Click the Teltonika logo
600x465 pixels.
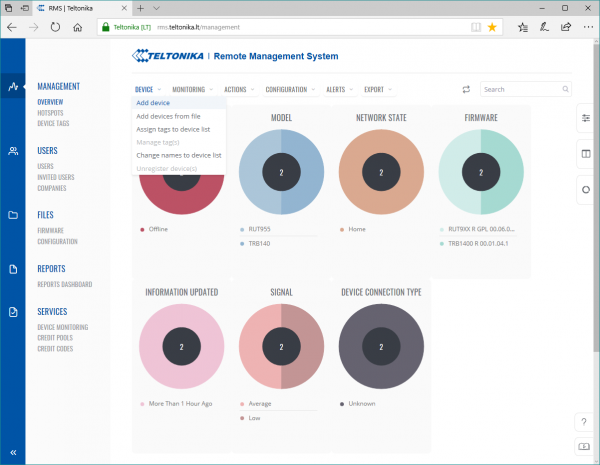point(168,56)
